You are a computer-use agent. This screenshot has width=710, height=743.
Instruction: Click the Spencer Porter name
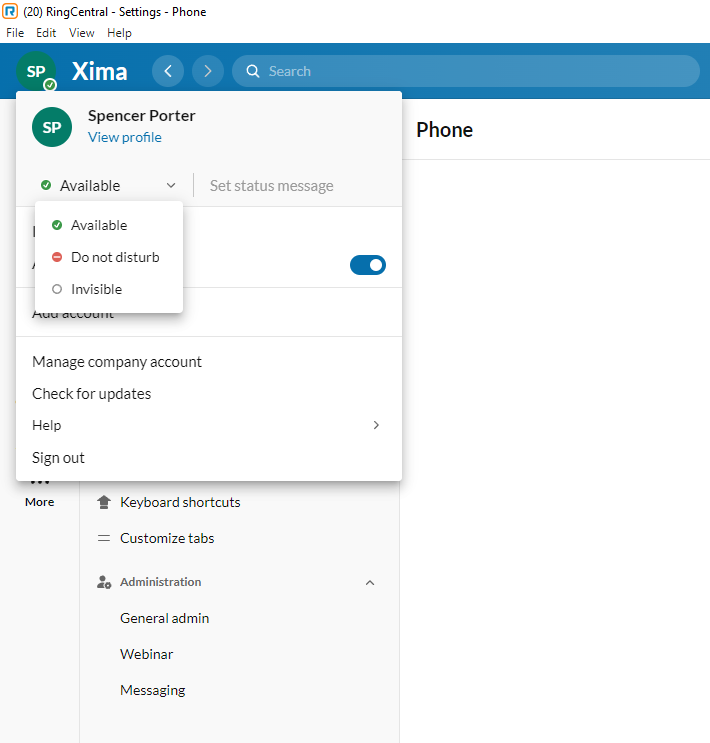(142, 116)
